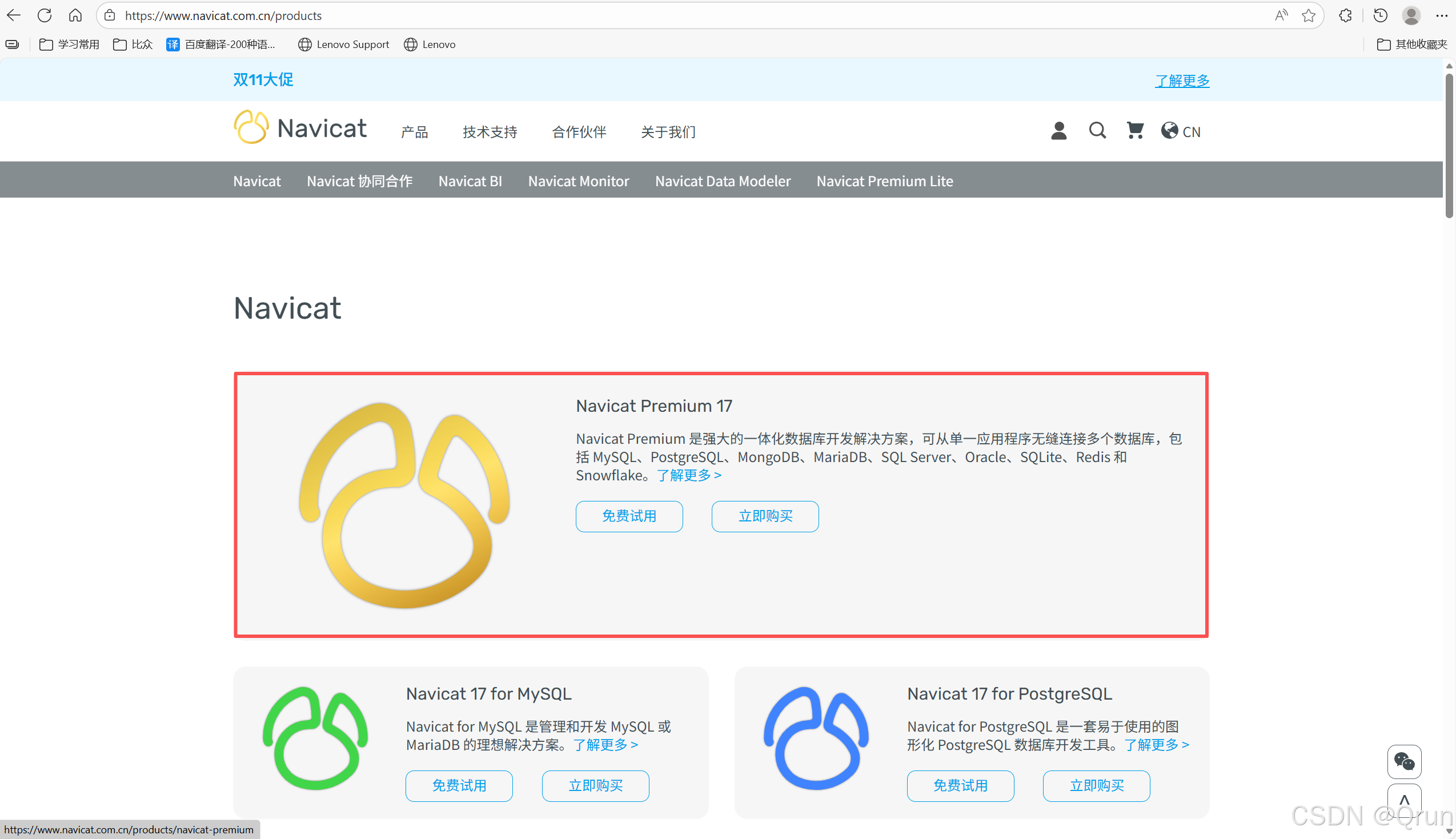
Task: Open the CN language selector globe
Action: [x=1181, y=131]
